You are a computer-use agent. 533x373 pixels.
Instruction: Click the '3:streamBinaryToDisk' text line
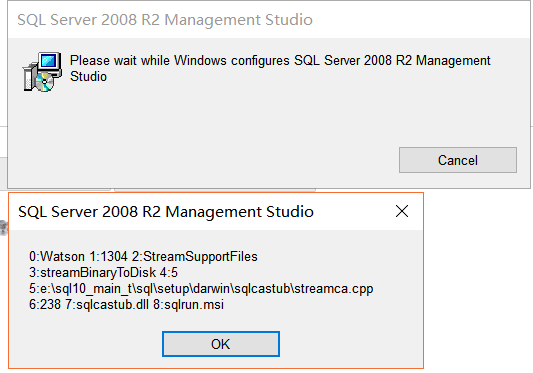pyautogui.click(x=92, y=272)
